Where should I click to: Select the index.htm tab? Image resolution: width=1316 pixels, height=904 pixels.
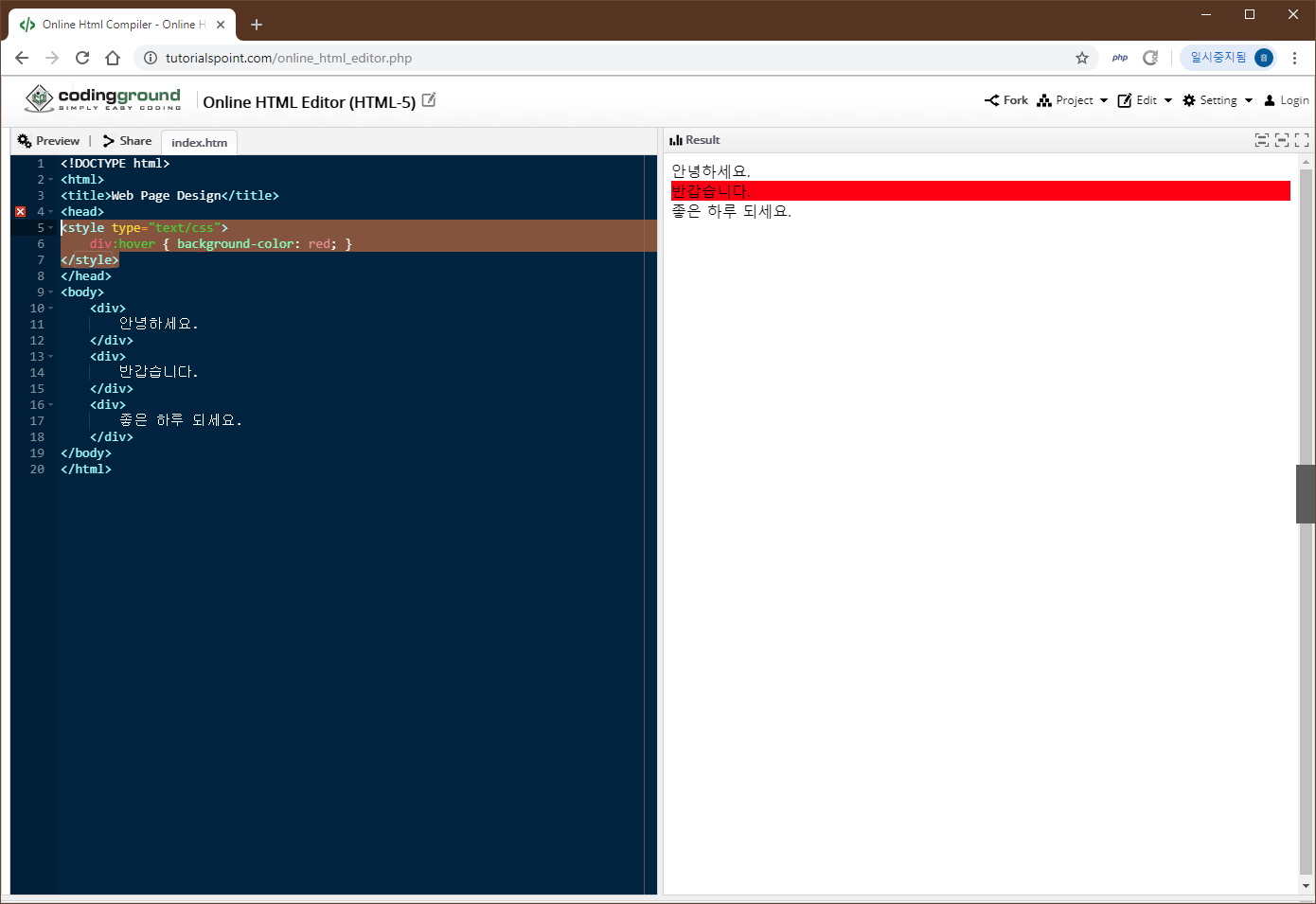click(x=199, y=143)
